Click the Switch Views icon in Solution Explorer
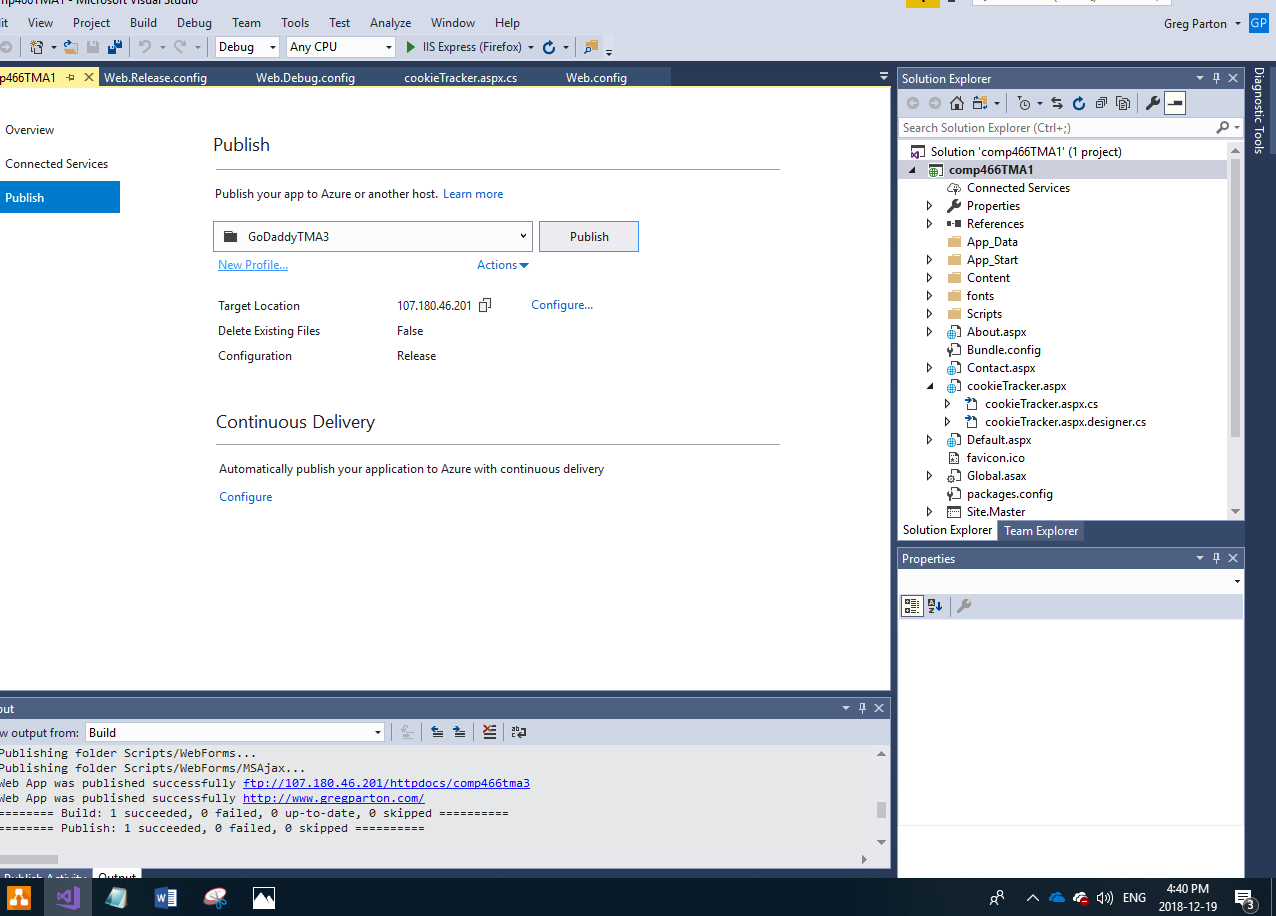Image resolution: width=1276 pixels, height=916 pixels. 980,103
